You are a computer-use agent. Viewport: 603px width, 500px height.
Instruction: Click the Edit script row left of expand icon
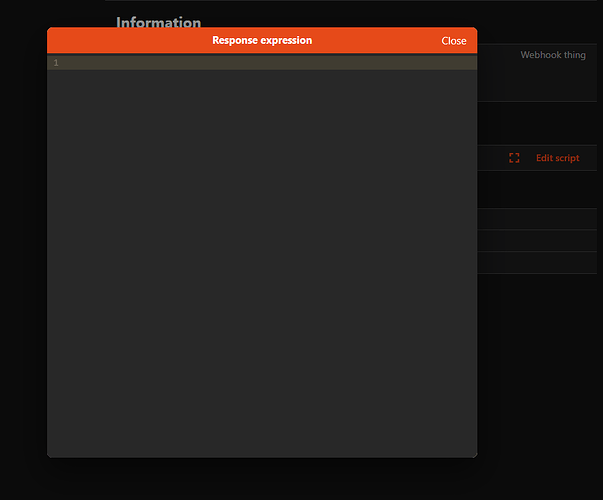(492, 158)
